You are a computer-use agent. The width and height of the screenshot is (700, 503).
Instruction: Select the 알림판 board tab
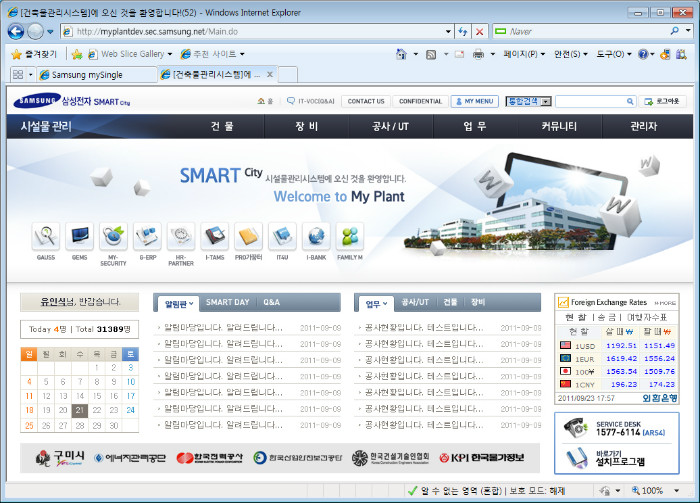179,304
